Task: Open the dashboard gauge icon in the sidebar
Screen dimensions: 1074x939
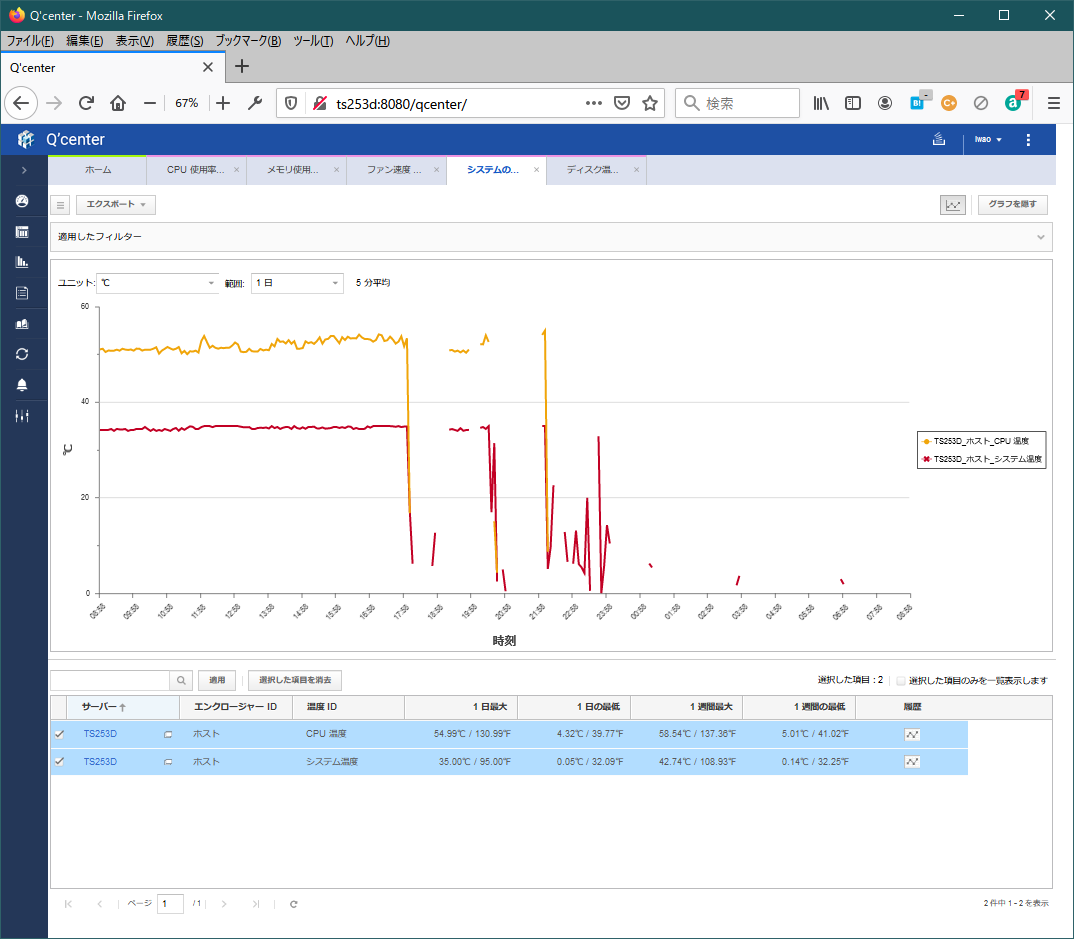Action: pyautogui.click(x=22, y=201)
